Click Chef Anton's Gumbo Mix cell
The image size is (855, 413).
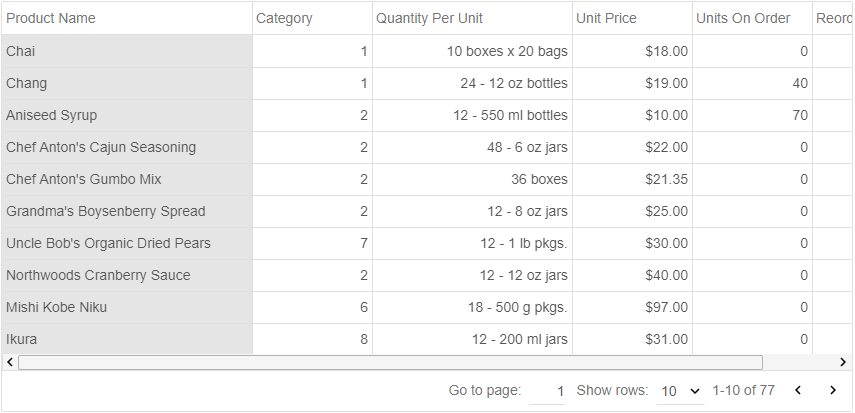(x=127, y=179)
